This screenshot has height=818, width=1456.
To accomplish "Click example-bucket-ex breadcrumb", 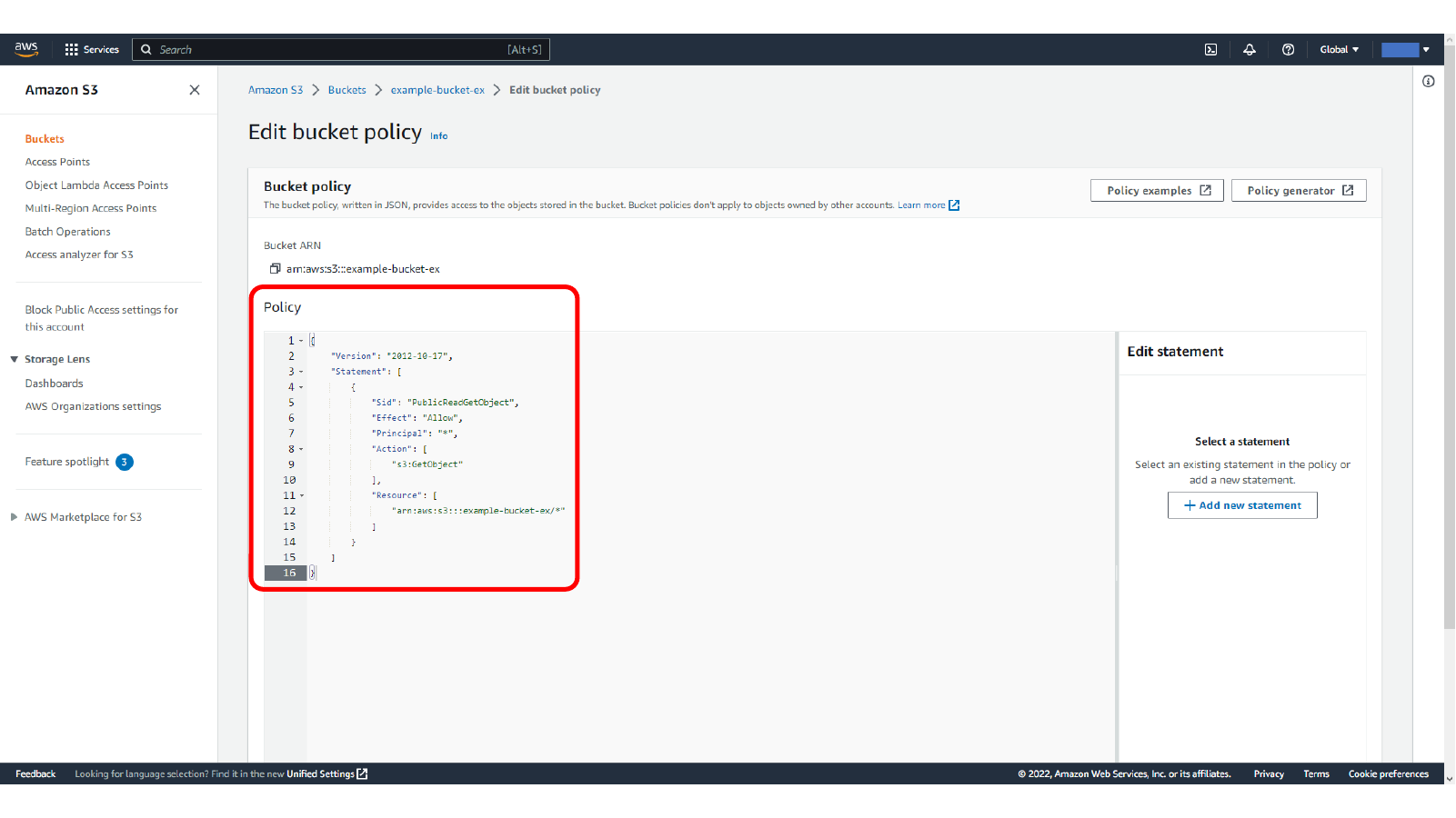I will 437,90.
